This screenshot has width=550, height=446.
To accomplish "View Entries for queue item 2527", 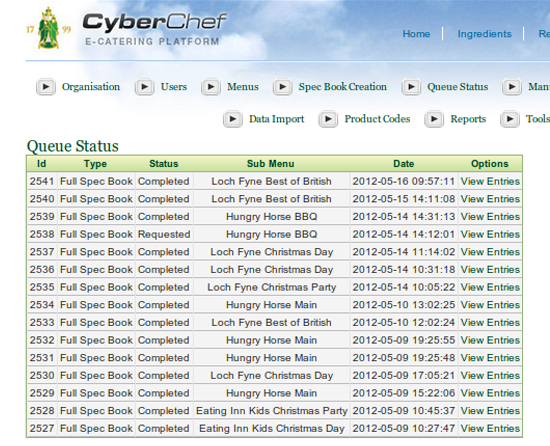I will point(490,428).
